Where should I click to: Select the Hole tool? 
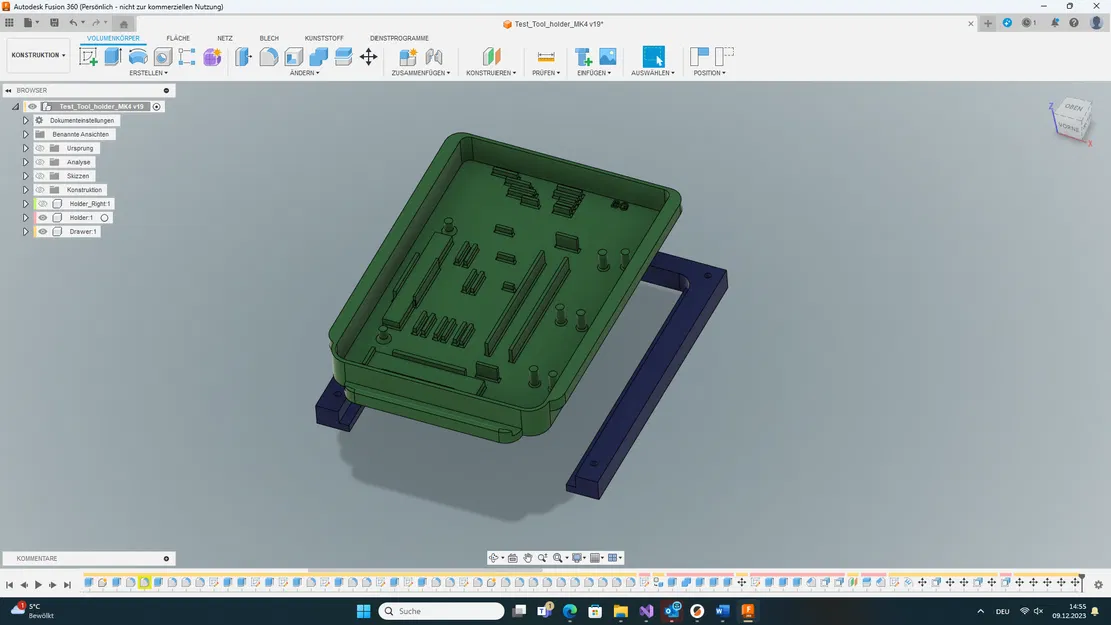tap(163, 57)
